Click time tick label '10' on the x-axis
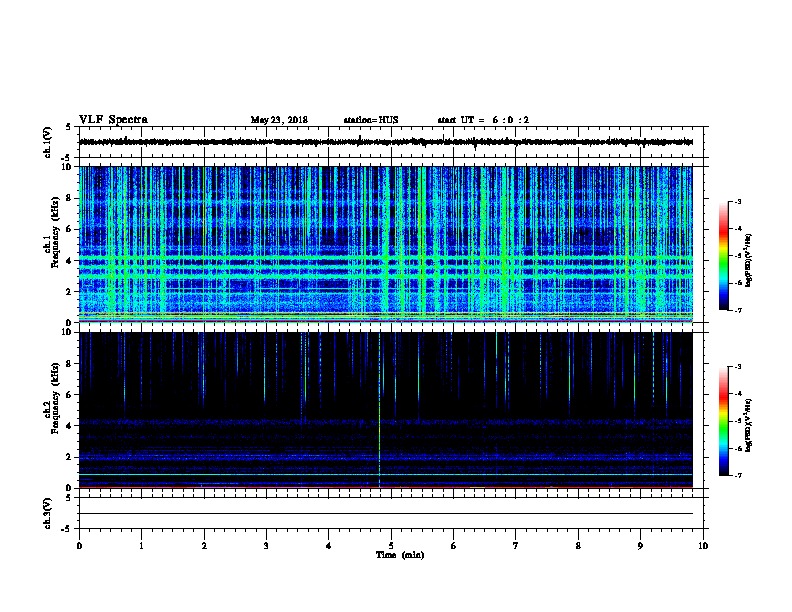 click(703, 545)
